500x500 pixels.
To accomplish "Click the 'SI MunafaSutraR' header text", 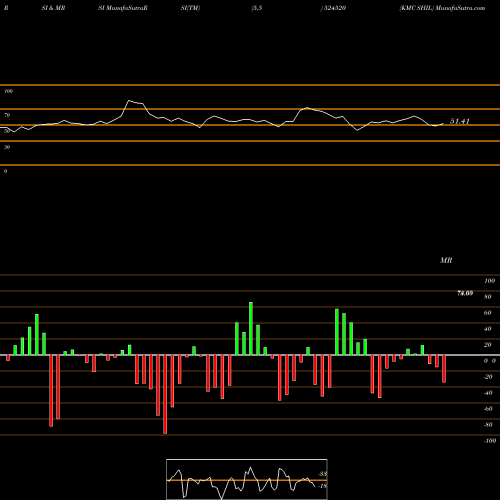I will click(x=123, y=8).
